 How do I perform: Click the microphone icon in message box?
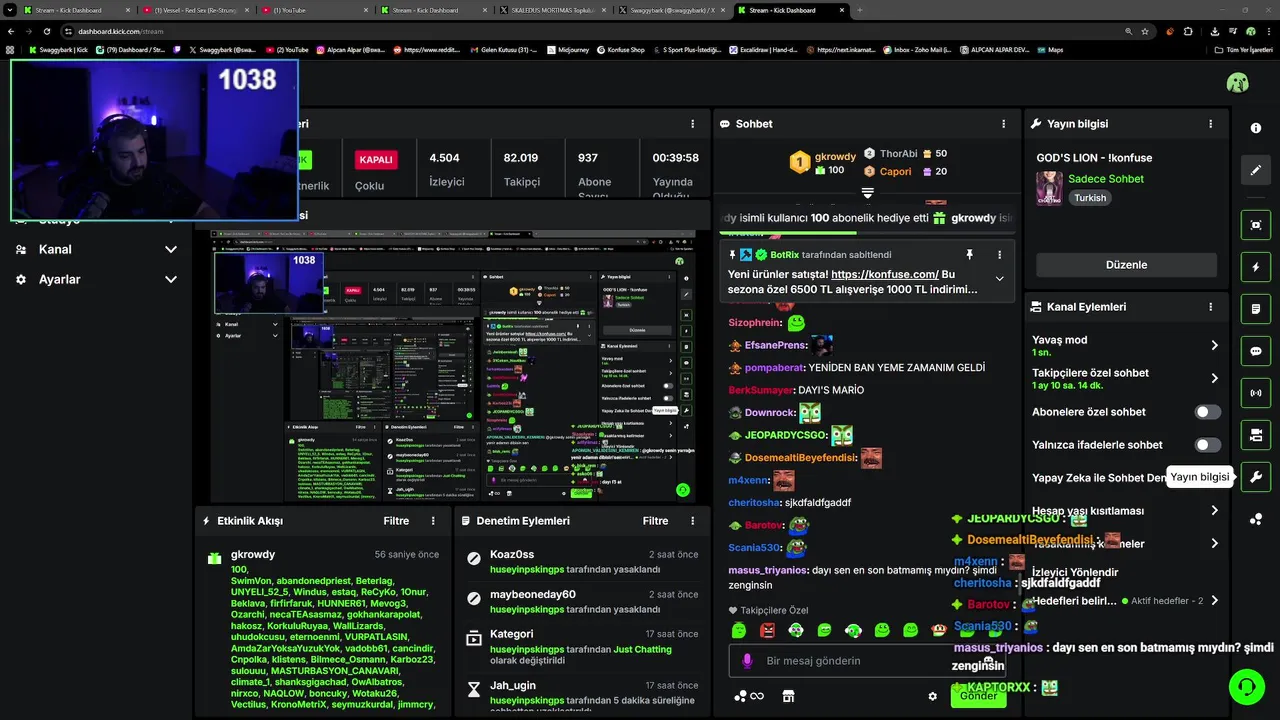[x=747, y=661]
